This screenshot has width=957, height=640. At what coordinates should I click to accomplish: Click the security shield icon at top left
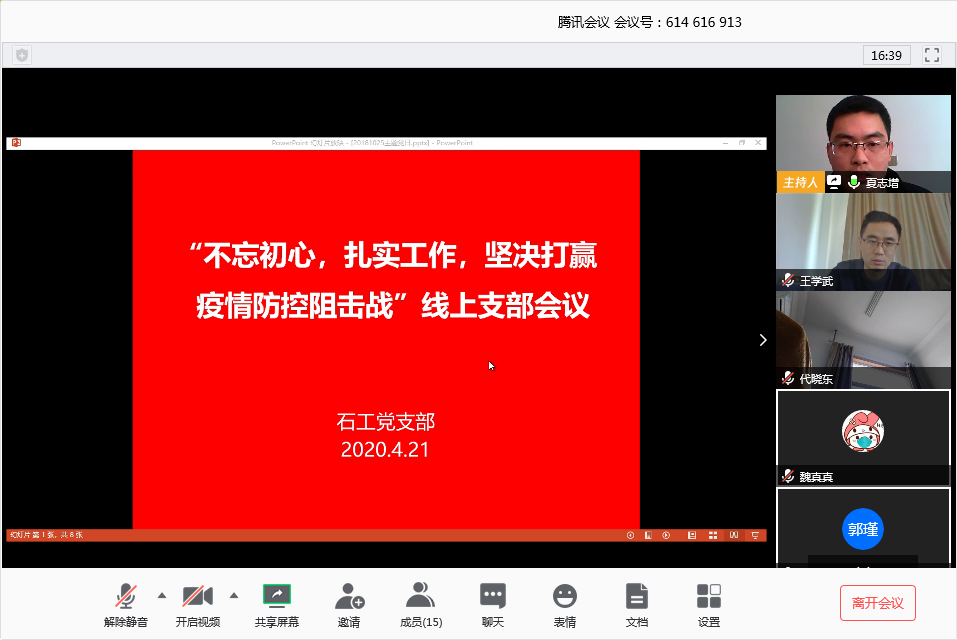(22, 55)
